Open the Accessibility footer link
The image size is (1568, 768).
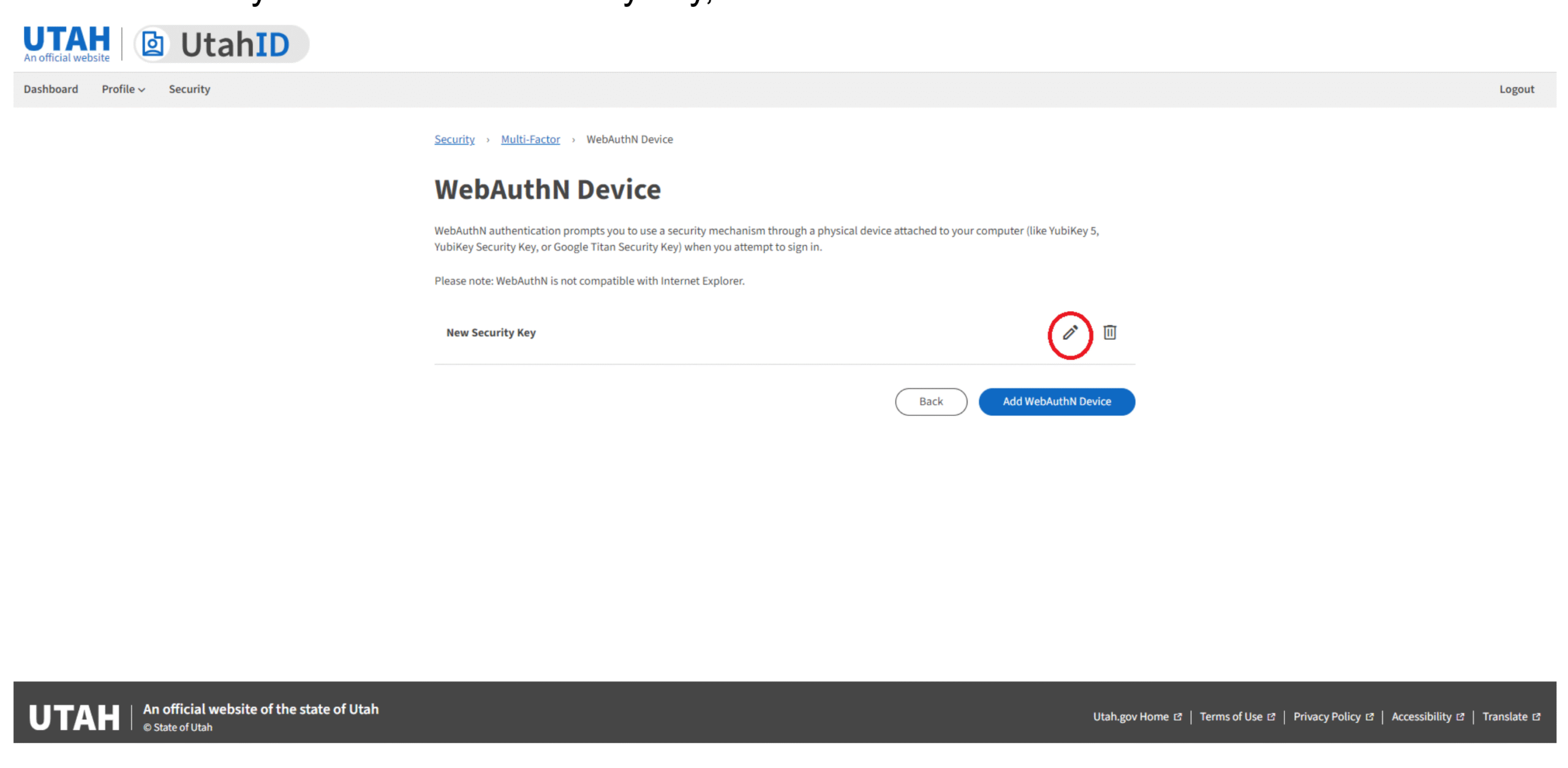[x=1421, y=717]
